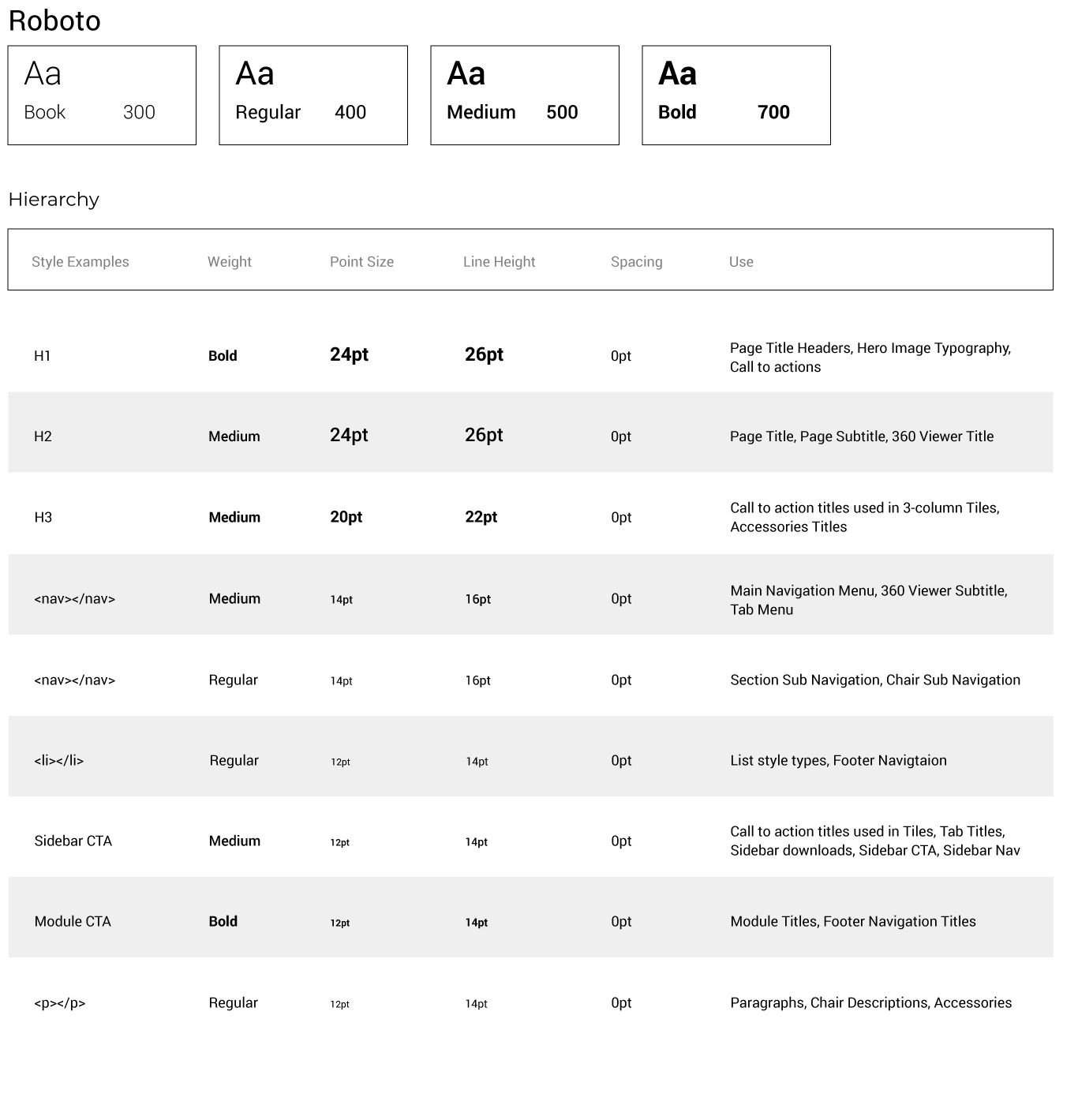Select the Line Height column header
The height and width of the screenshot is (1120, 1078).
coord(499,262)
